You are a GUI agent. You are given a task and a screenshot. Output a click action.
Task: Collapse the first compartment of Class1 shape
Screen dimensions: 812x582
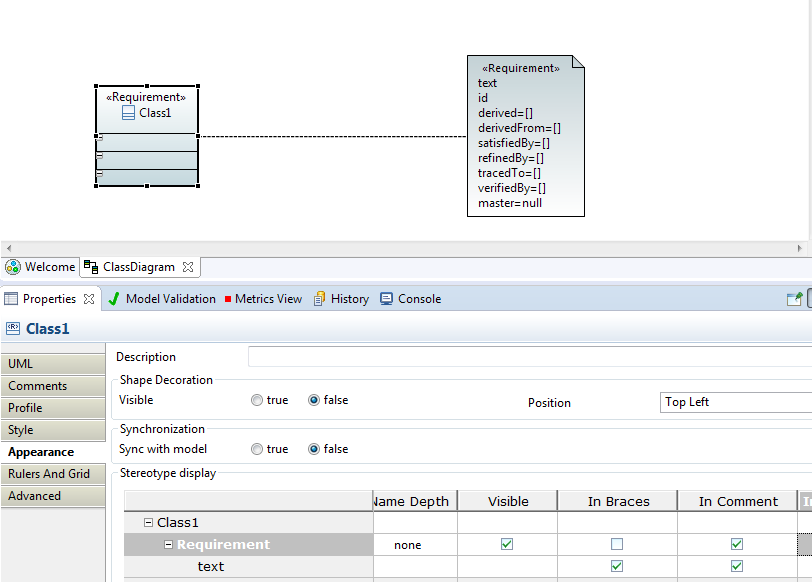[x=100, y=138]
